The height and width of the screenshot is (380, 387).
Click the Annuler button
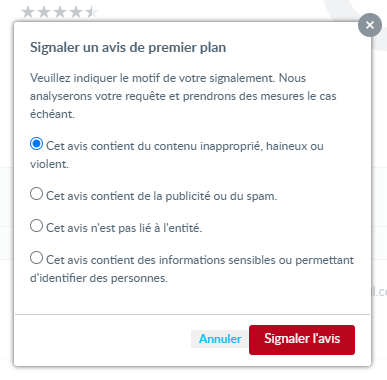pyautogui.click(x=220, y=339)
